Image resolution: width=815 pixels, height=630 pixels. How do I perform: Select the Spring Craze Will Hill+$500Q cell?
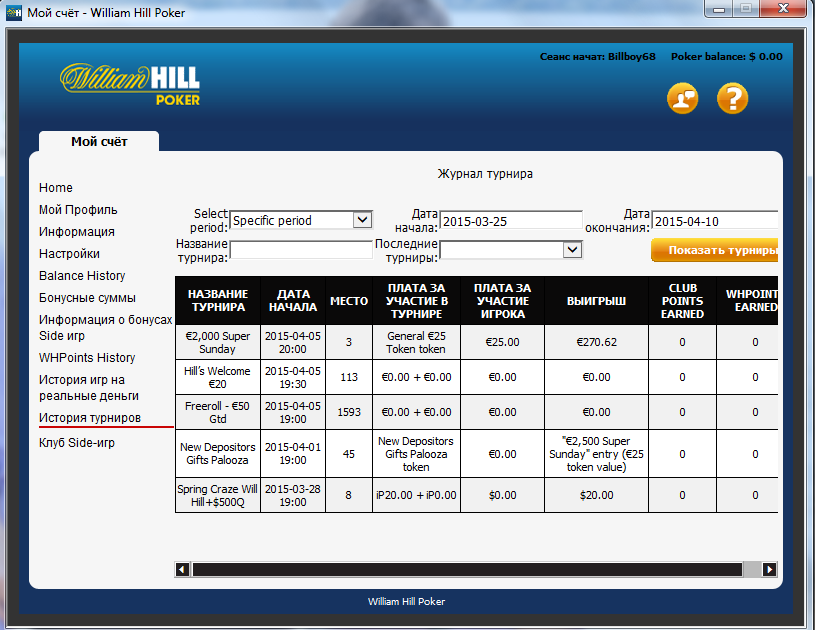[218, 495]
